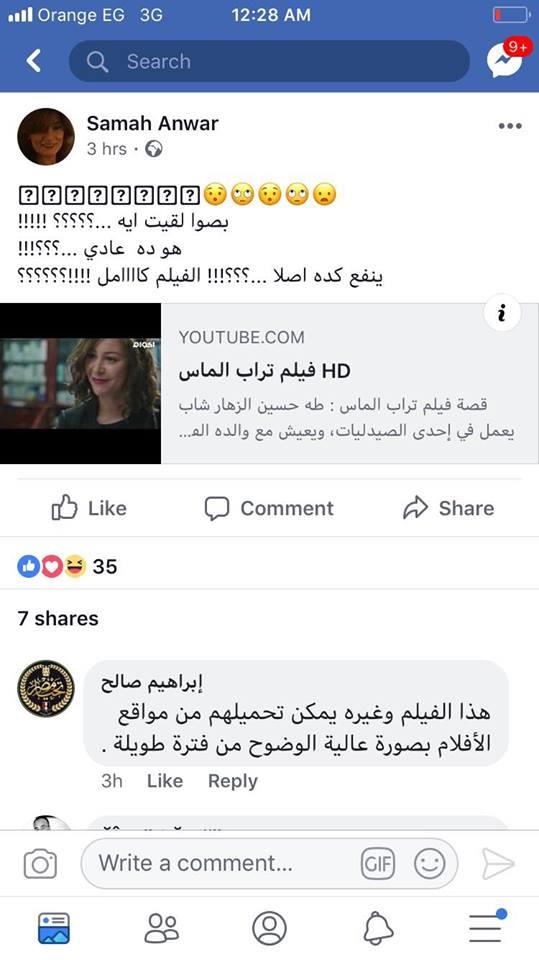Share the post via Share button
Image resolution: width=539 pixels, height=960 pixels.
coord(448,508)
